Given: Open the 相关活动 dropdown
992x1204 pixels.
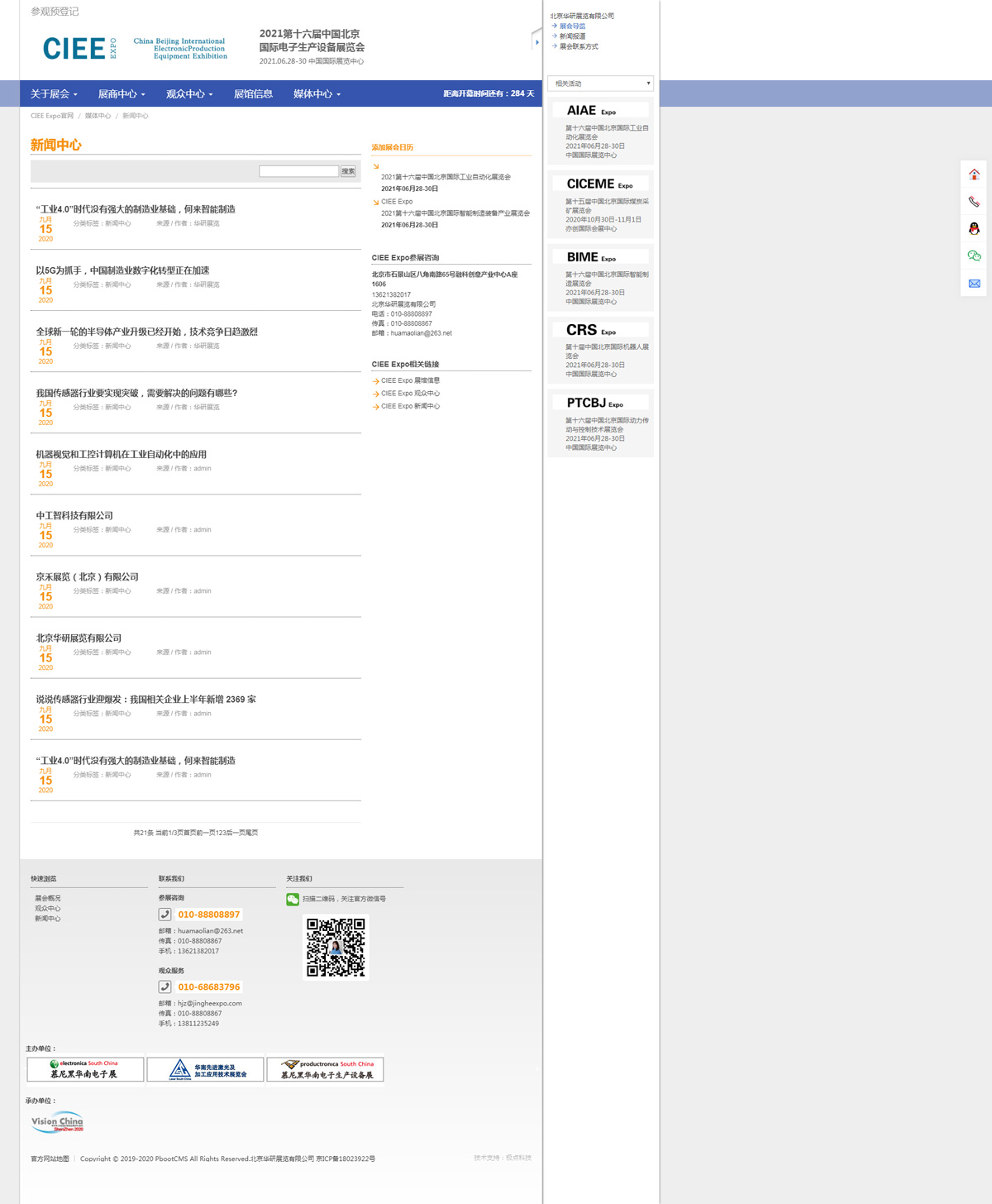Looking at the screenshot, I should (x=601, y=84).
